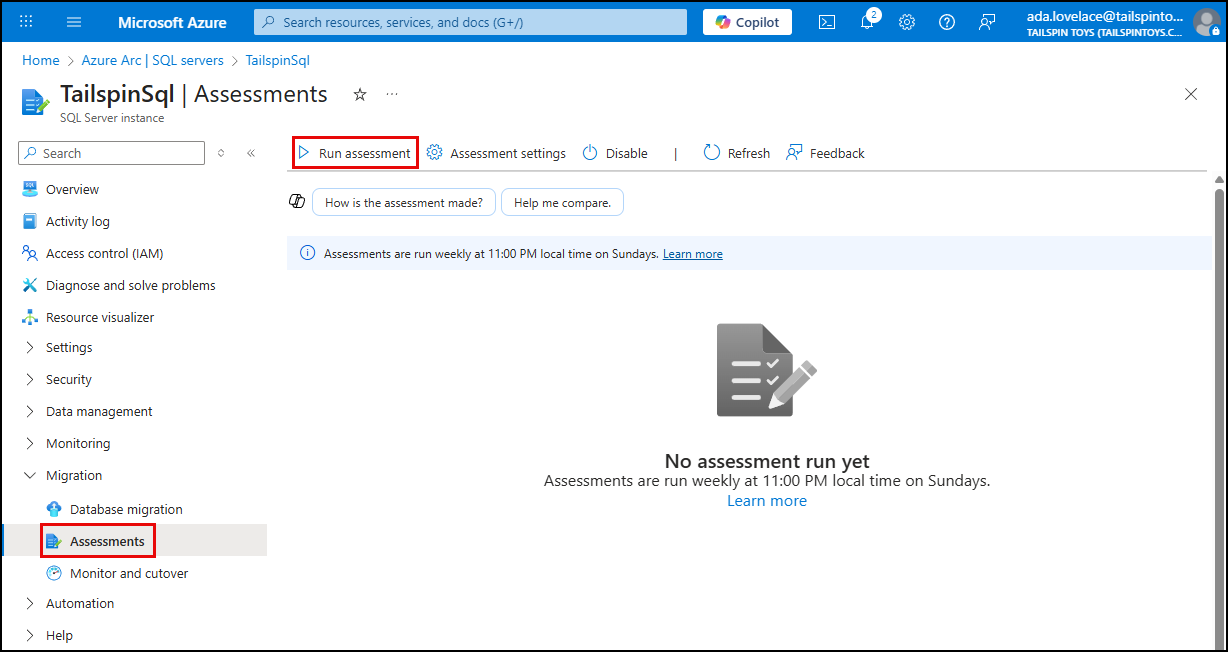The image size is (1228, 652).
Task: Open the notifications bell showing 2 alerts
Action: pyautogui.click(x=866, y=21)
